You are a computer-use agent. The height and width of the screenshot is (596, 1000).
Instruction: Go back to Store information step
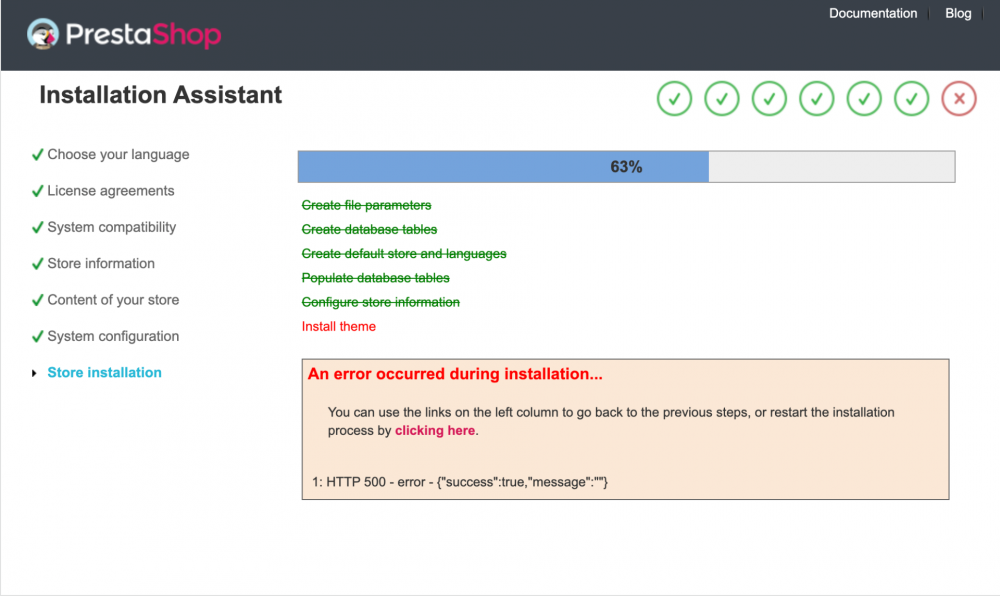click(101, 263)
